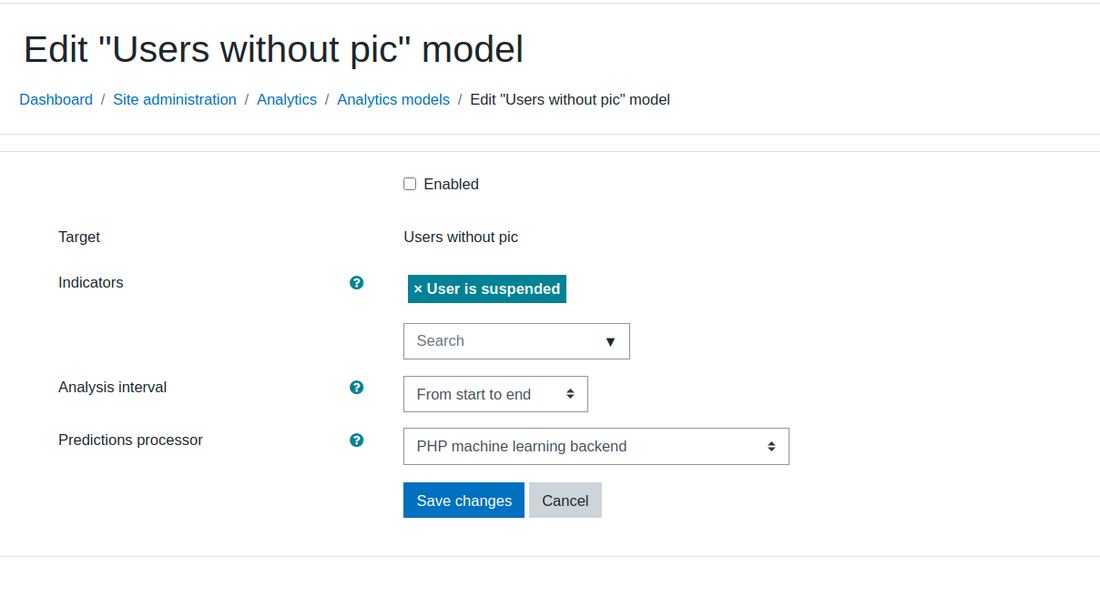Screen dimensions: 1100x597
Task: Expand the indicators Search dropdown arrow
Action: coord(610,342)
